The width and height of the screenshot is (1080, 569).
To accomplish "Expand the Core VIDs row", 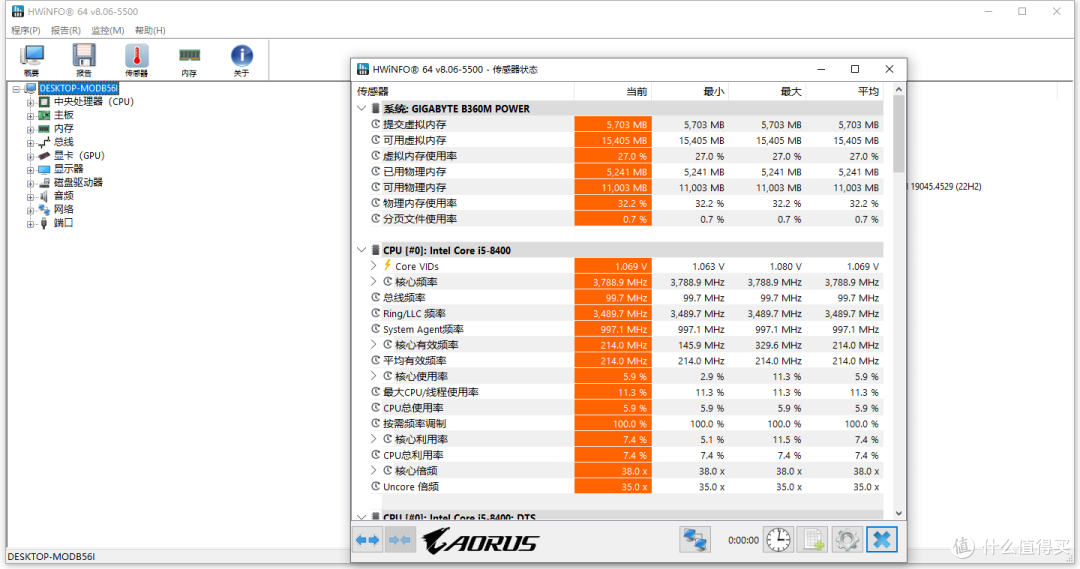I will click(x=373, y=266).
